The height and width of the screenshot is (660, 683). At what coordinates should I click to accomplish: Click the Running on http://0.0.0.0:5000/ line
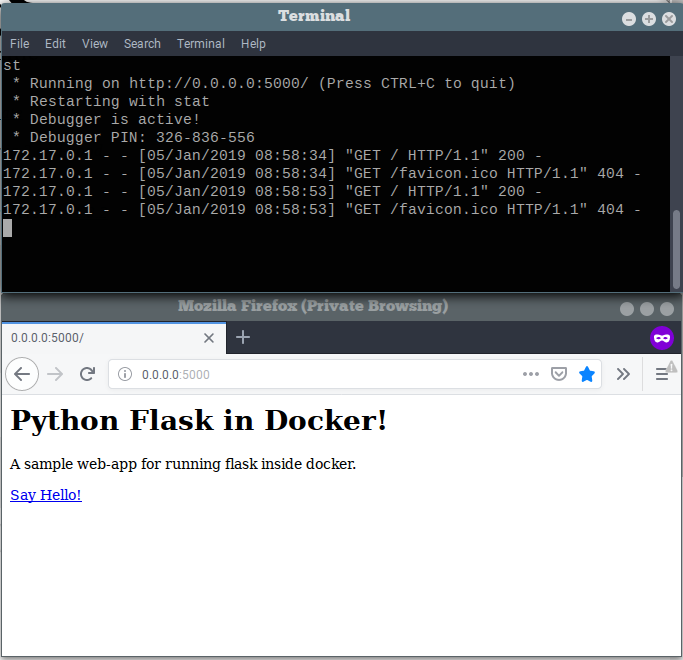click(x=264, y=84)
